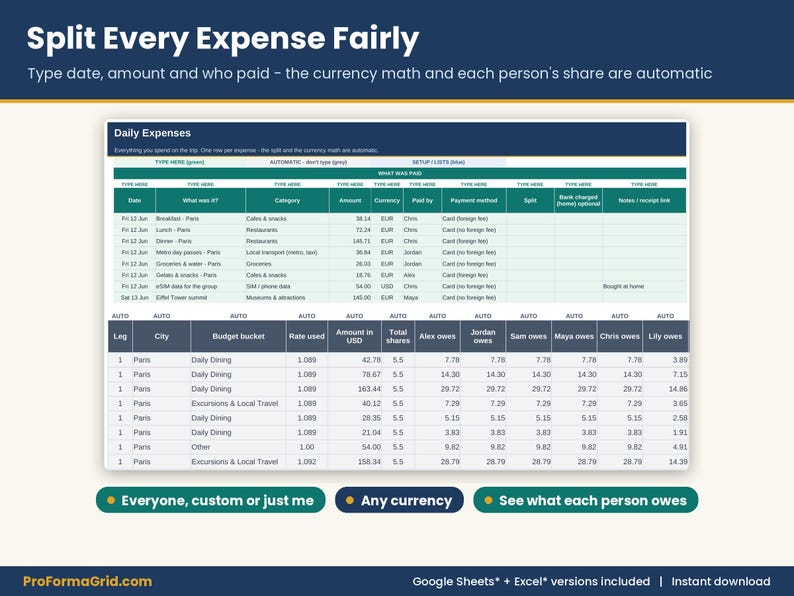Click the 'Everyone, custom or just me' pill
The width and height of the screenshot is (794, 596).
tap(211, 500)
